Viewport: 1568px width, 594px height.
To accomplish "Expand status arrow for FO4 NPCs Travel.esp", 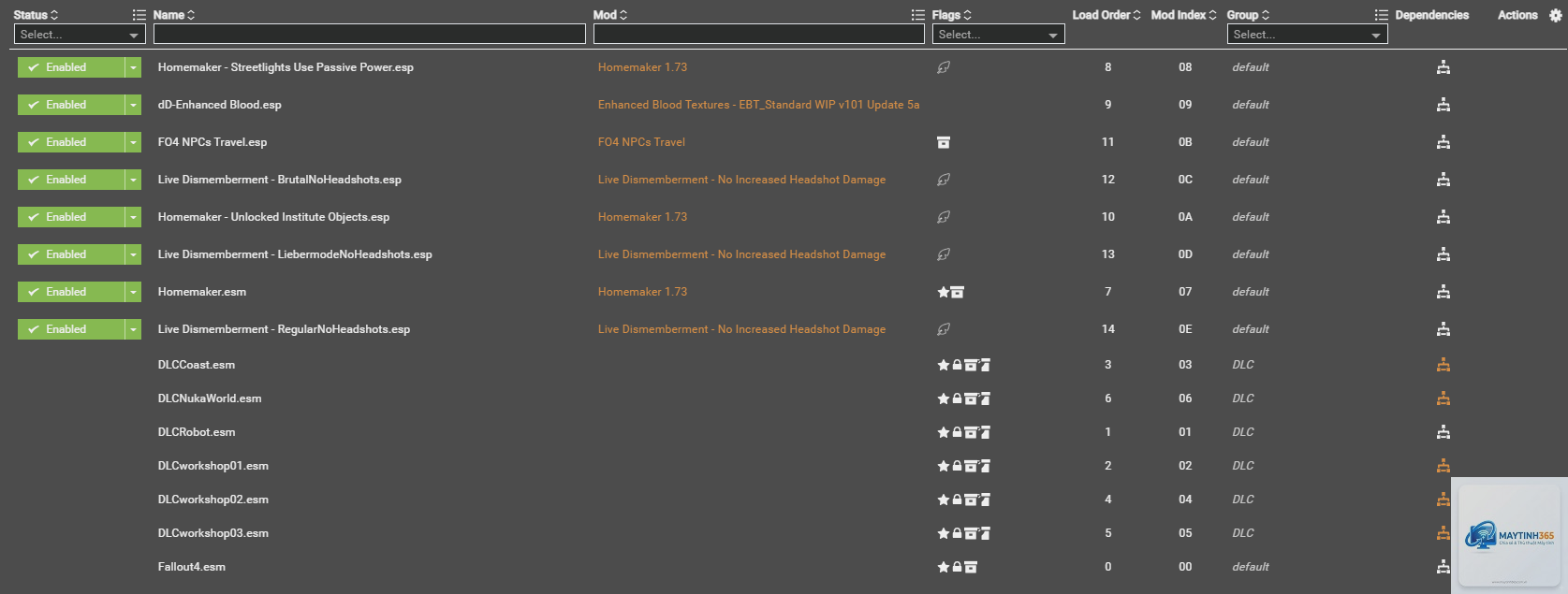I will [133, 142].
